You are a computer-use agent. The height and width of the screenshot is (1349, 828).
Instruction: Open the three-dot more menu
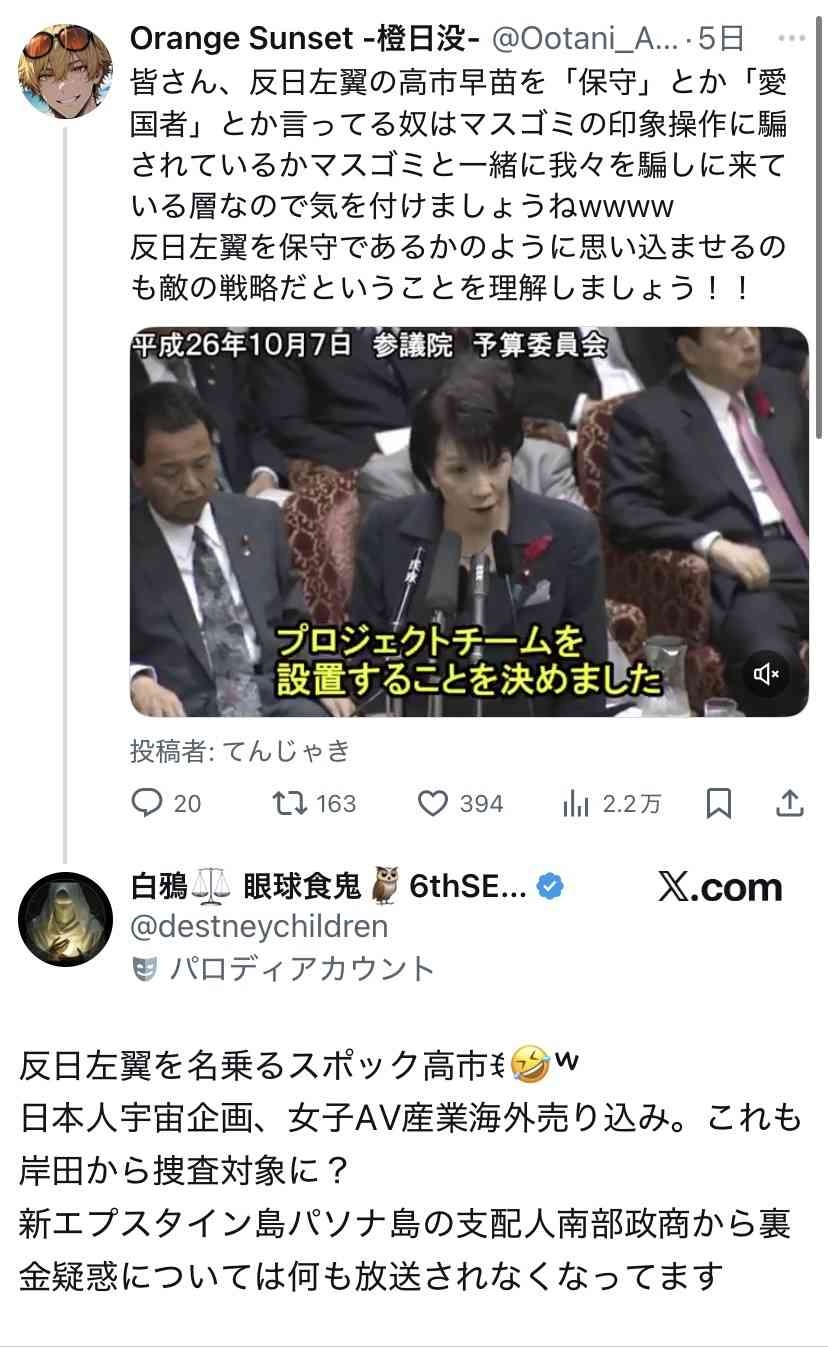(x=790, y=39)
